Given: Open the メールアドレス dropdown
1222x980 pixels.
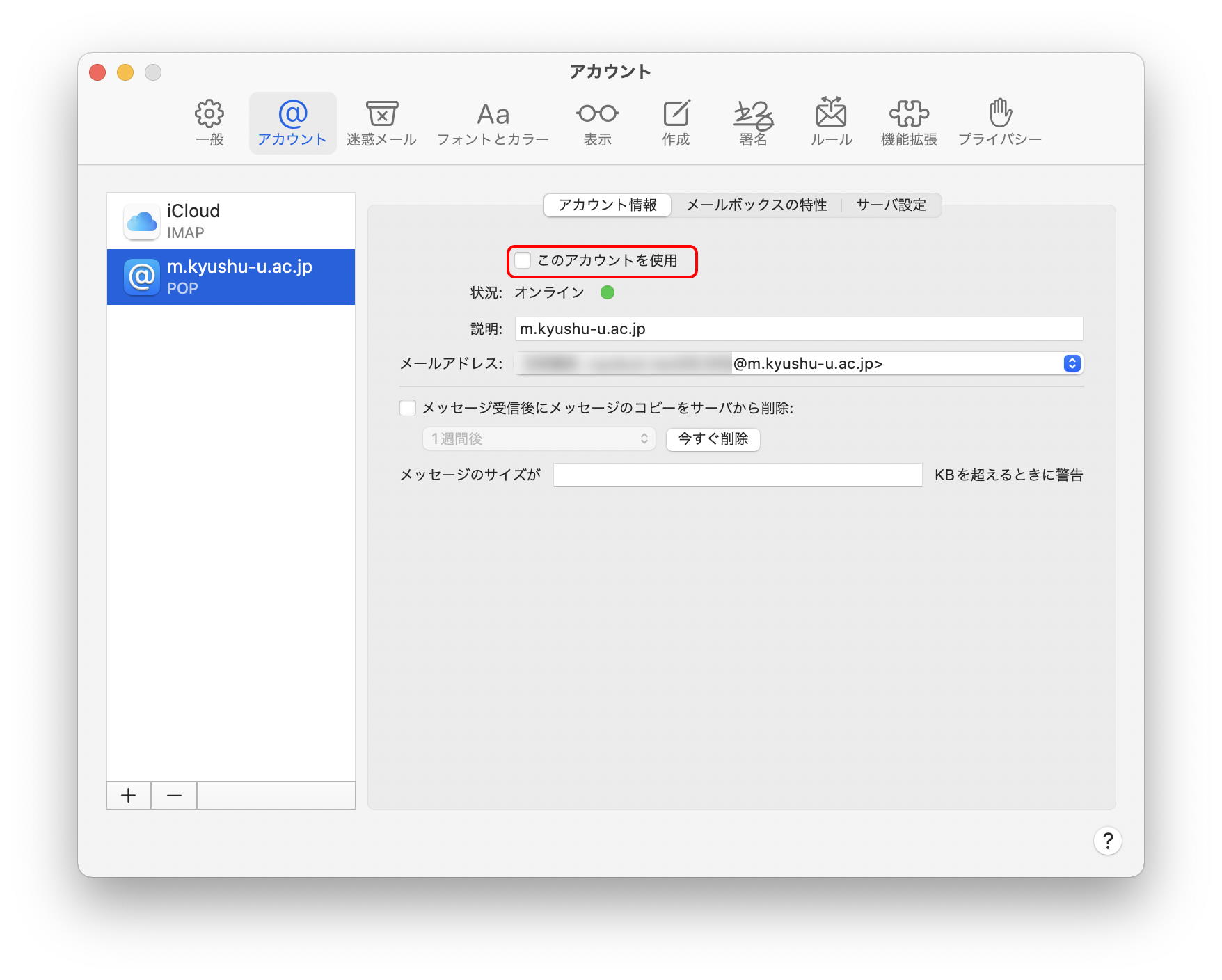Looking at the screenshot, I should (x=799, y=363).
